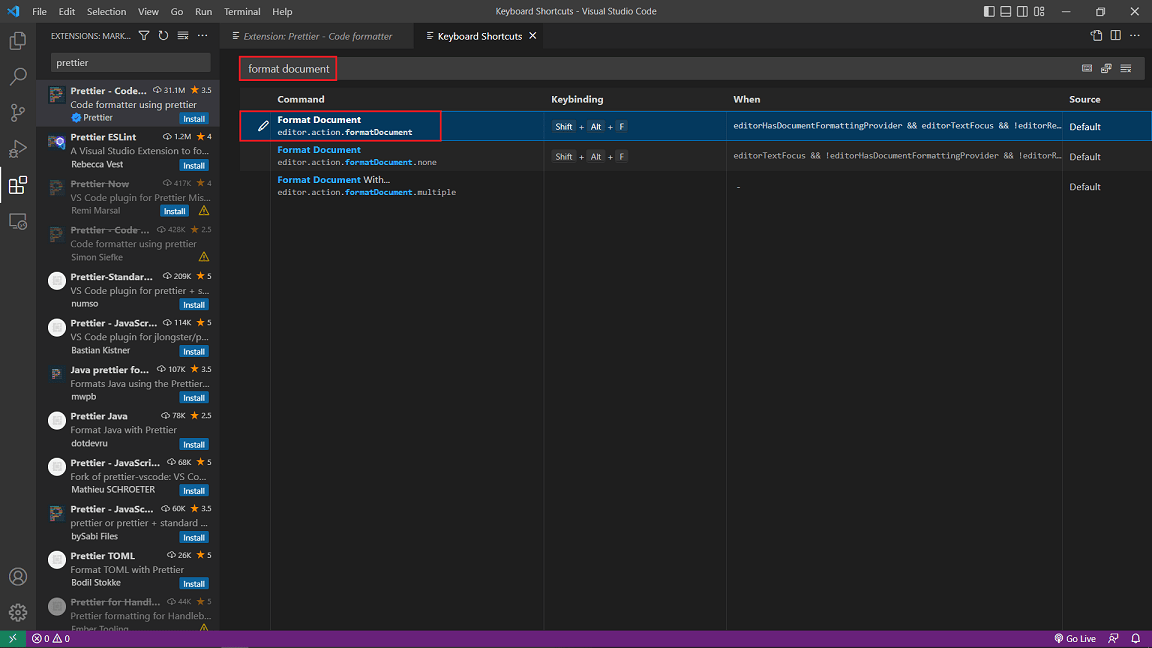Click the Source column header
1152x648 pixels.
coord(1084,99)
